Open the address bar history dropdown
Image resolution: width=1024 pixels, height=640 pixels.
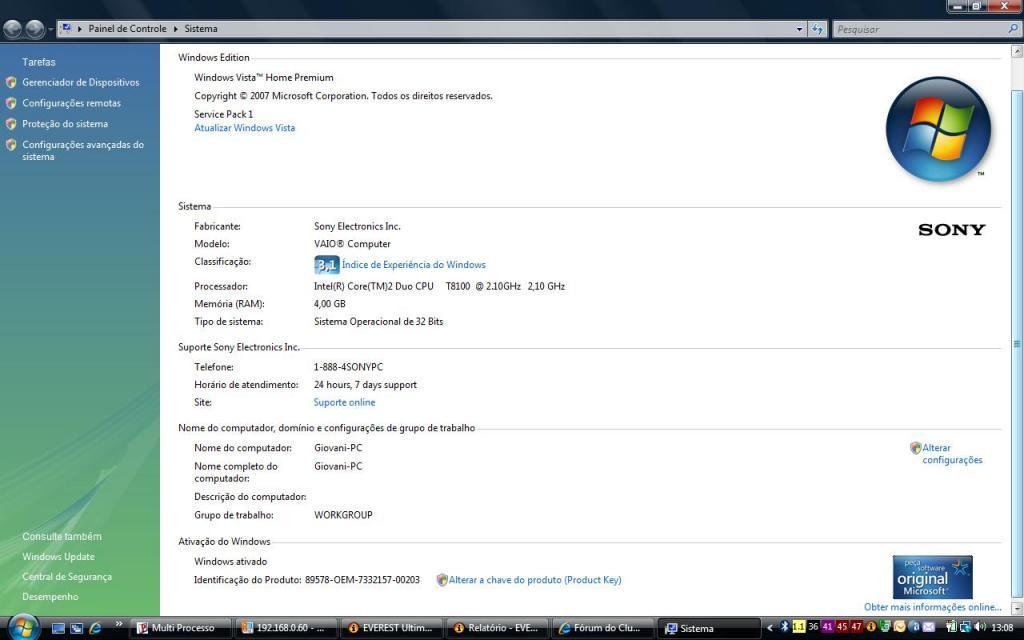[799, 29]
